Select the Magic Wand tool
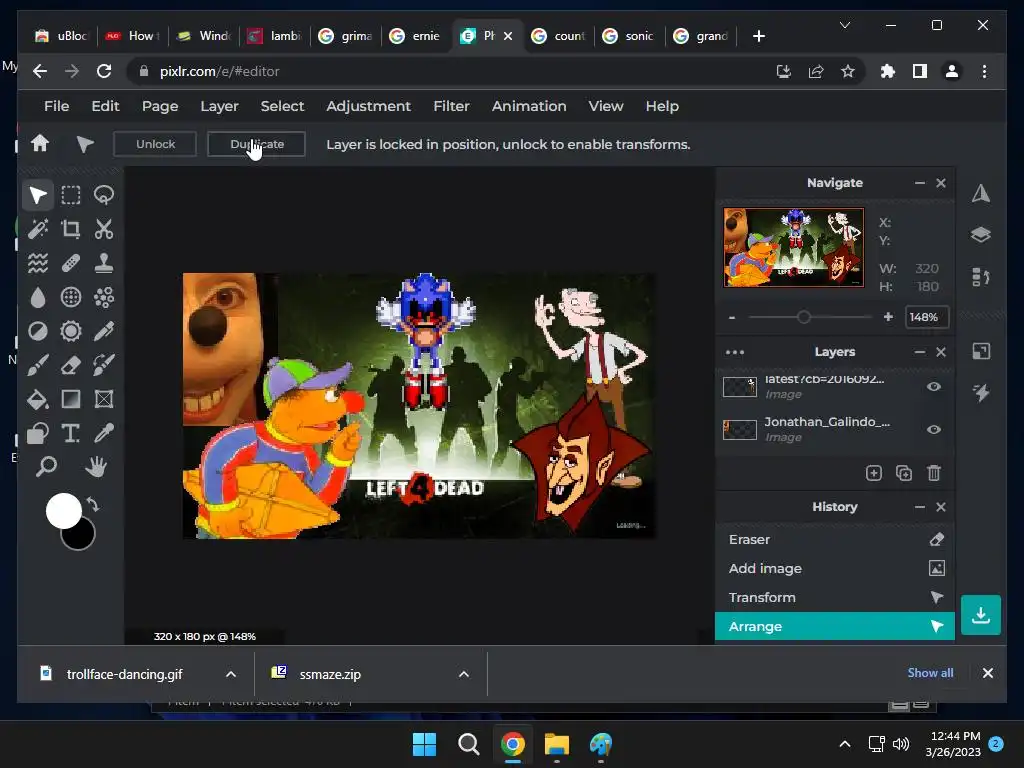 click(38, 229)
